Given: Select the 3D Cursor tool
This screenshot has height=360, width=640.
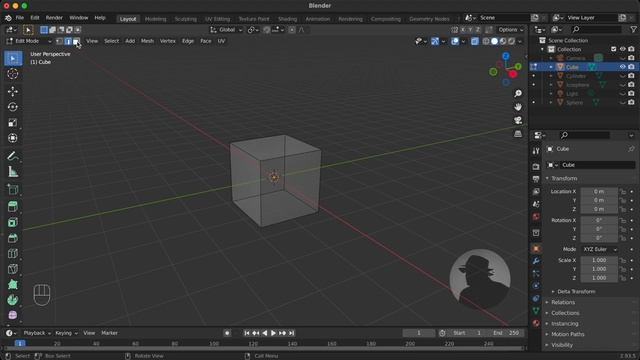Looking at the screenshot, I should click(x=13, y=74).
